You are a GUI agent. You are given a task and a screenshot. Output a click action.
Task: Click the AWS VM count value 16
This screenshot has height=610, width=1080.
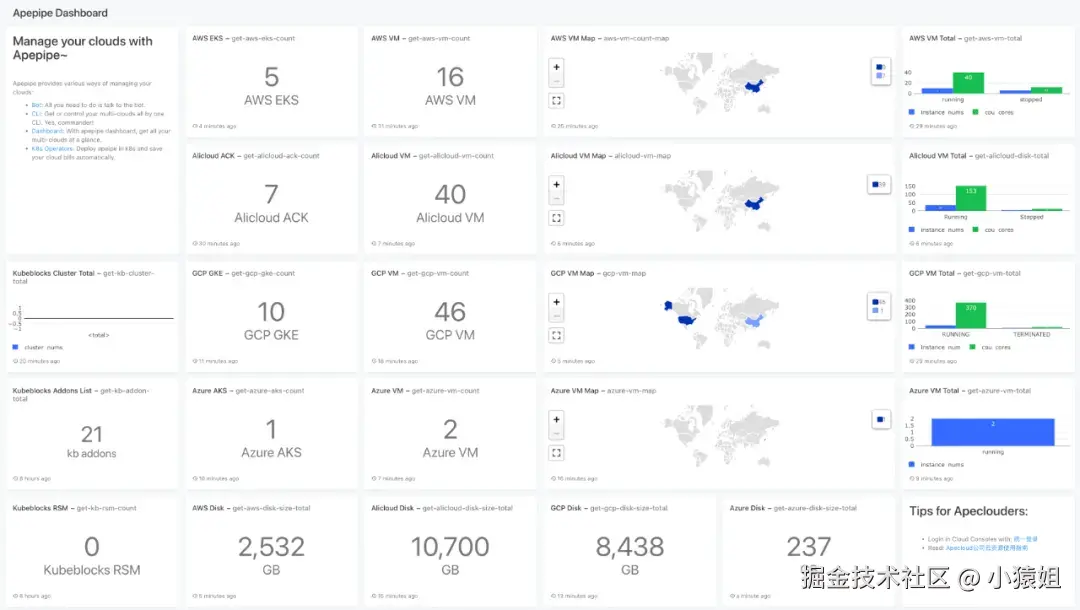[450, 77]
